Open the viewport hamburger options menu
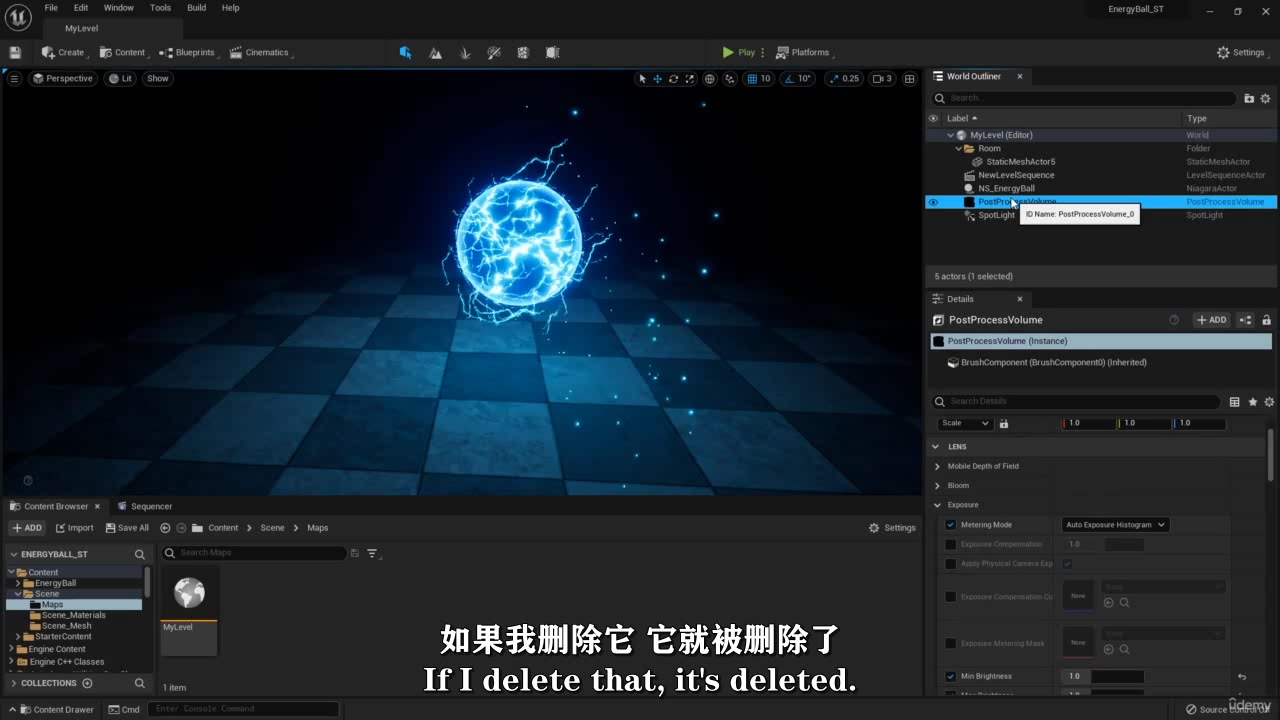Image resolution: width=1280 pixels, height=720 pixels. pos(14,78)
